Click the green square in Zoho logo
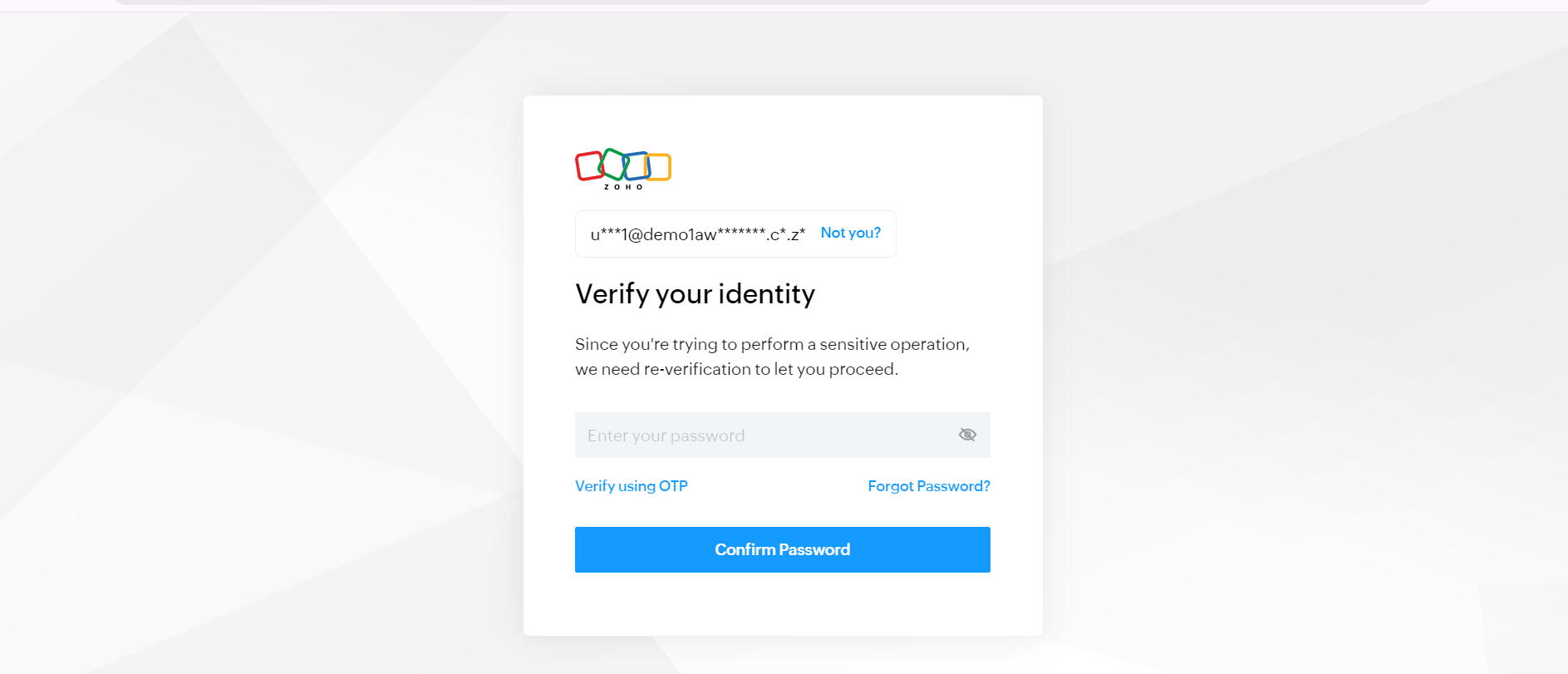This screenshot has height=674, width=1568. pyautogui.click(x=613, y=164)
